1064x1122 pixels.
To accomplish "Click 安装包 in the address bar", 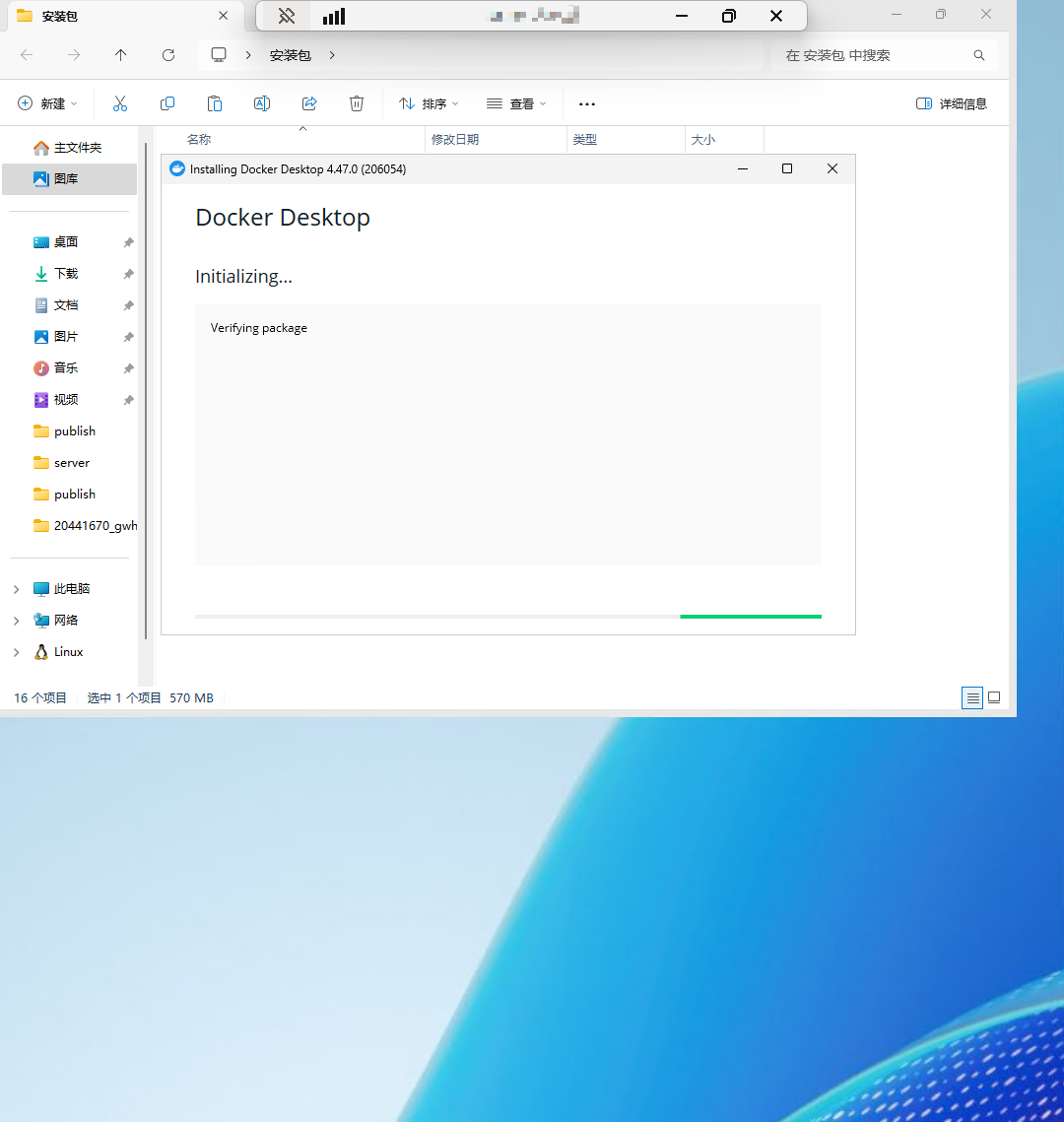I will [x=290, y=55].
